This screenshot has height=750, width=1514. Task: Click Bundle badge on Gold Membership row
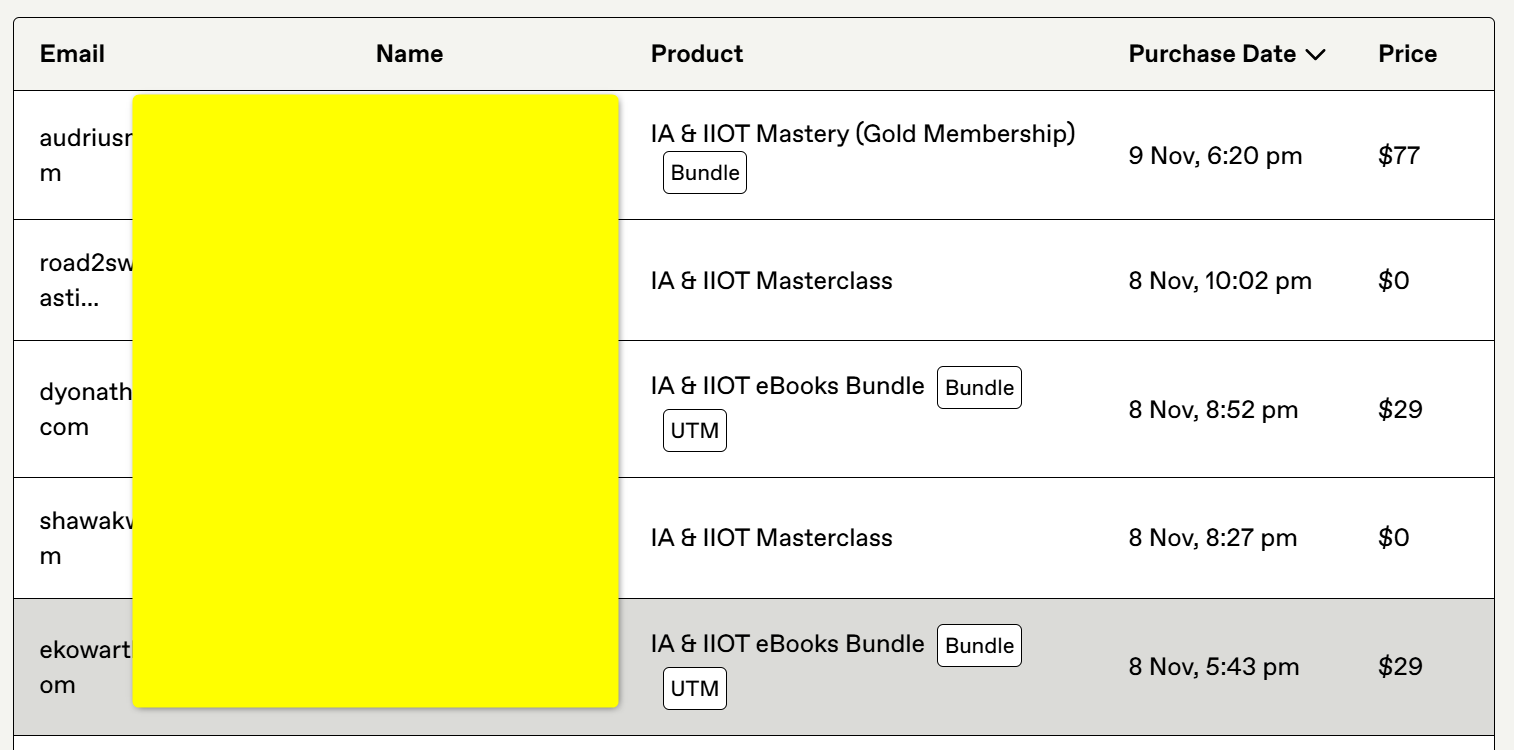705,173
